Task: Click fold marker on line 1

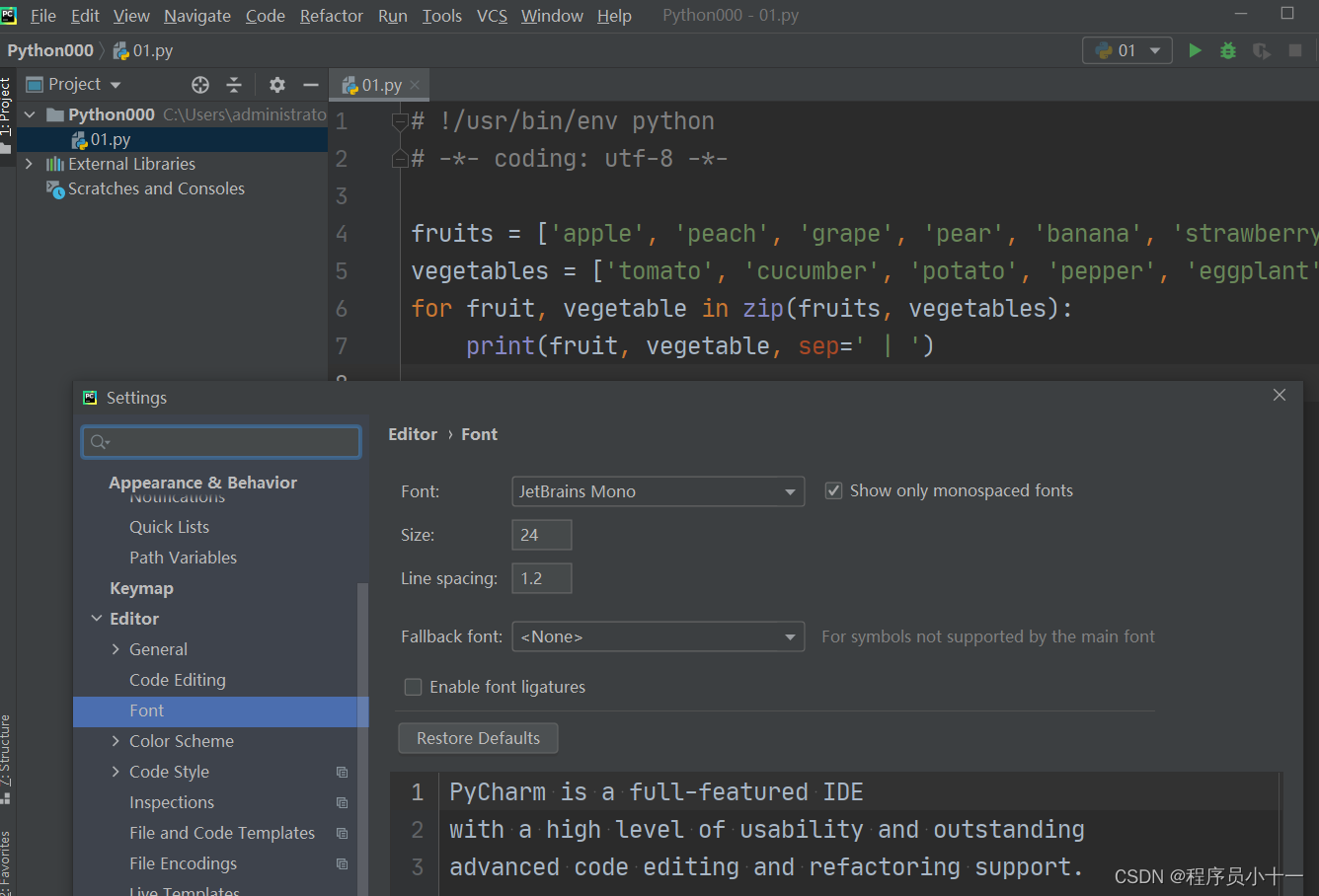Action: (x=400, y=121)
